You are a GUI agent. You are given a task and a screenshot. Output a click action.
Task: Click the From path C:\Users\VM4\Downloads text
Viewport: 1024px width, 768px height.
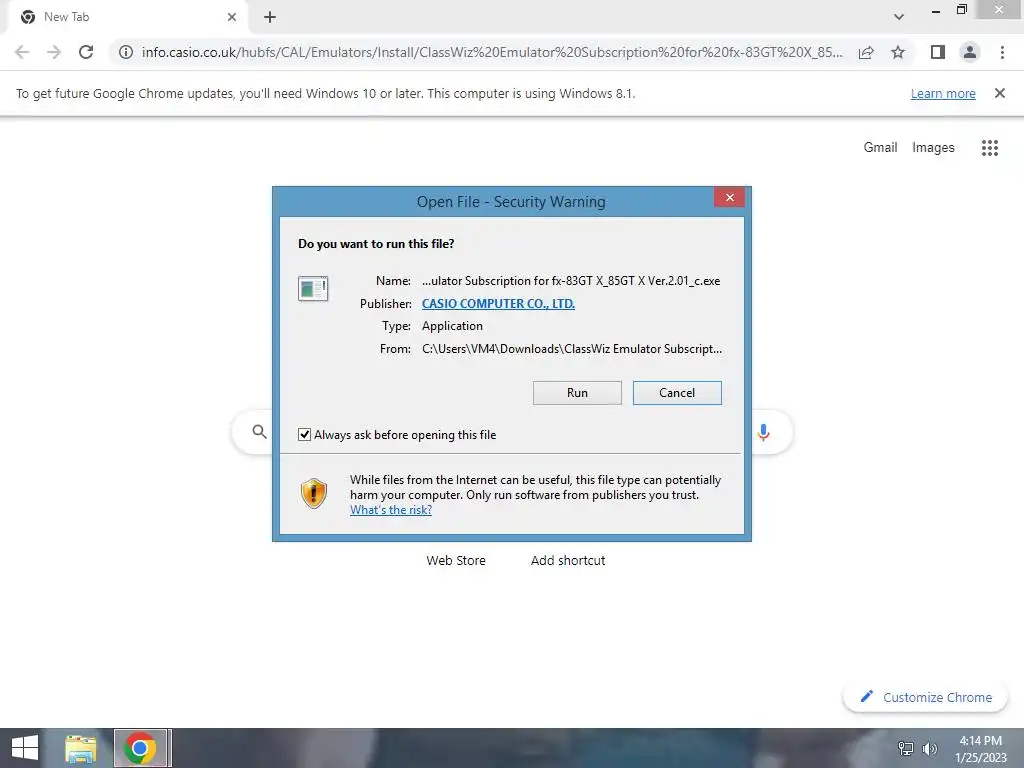(x=572, y=349)
